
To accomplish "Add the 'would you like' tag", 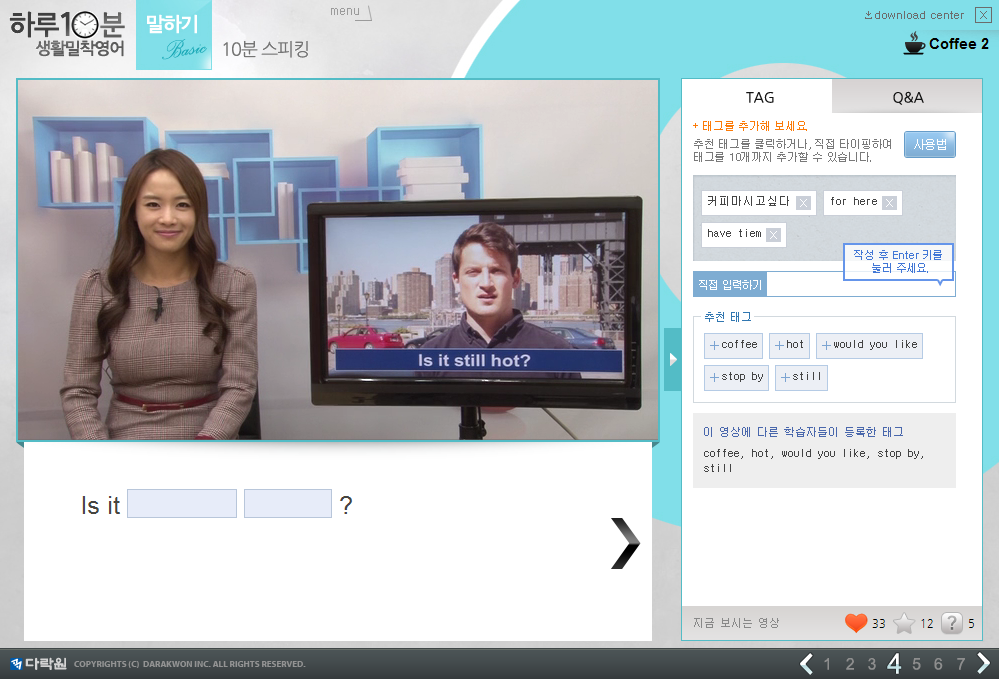I will point(868,345).
